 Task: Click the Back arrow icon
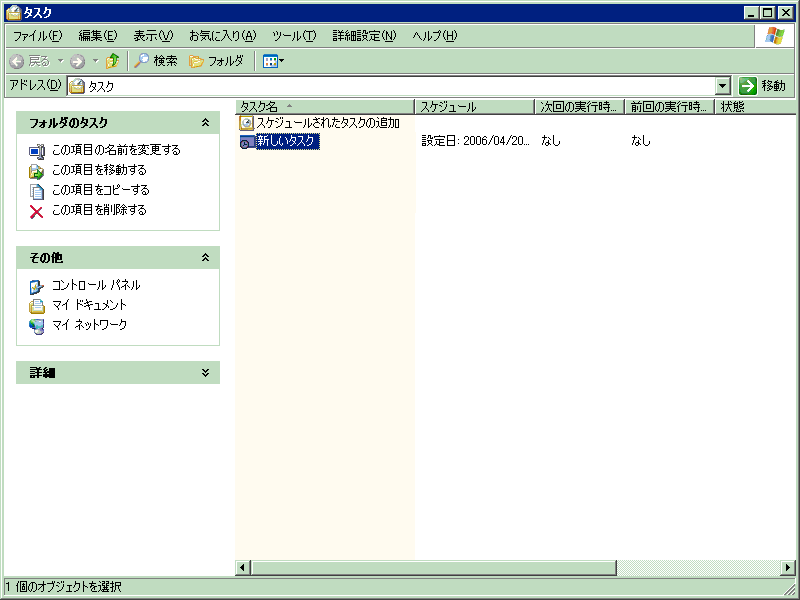[17, 62]
